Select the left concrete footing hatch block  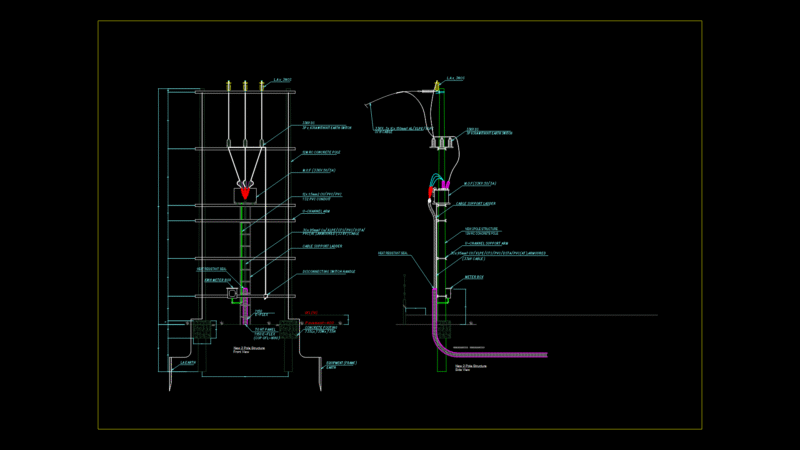202,331
